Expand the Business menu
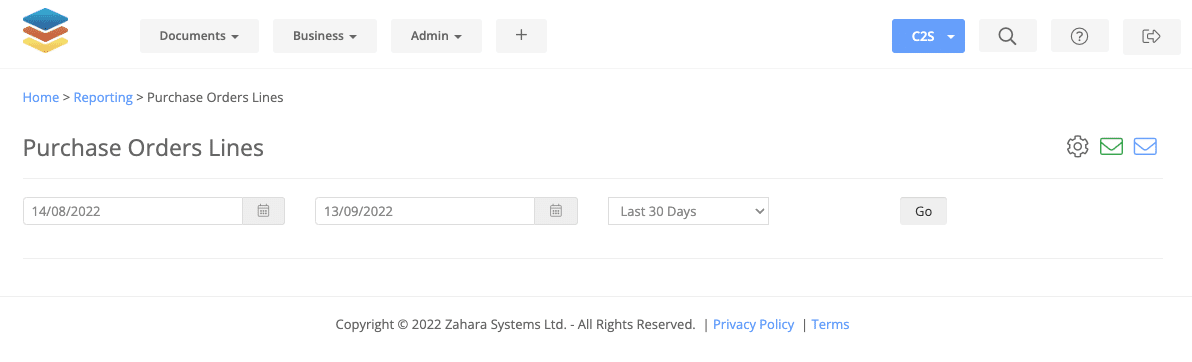Screen dimensions: 1192x362 coord(325,36)
